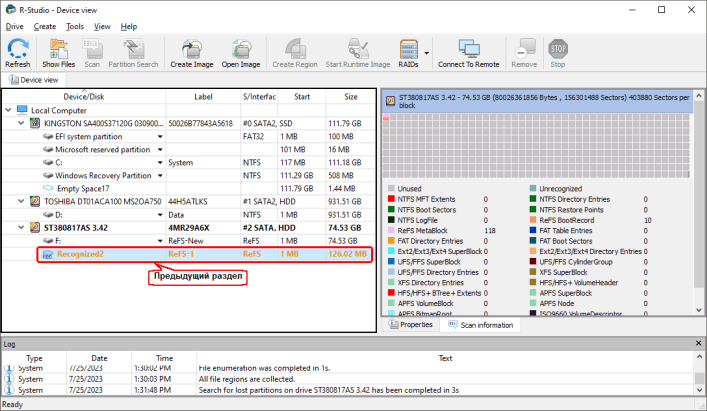Open the Windows Recovery Partition dropdown
The width and height of the screenshot is (707, 411).
coord(160,176)
